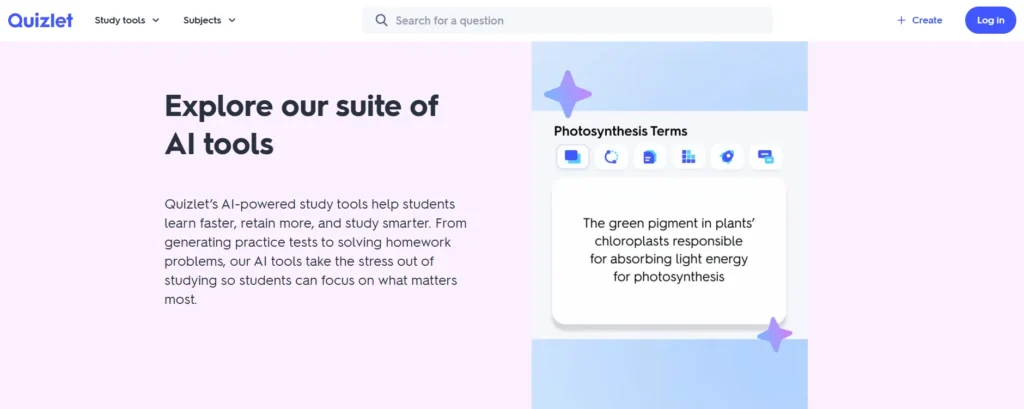The height and width of the screenshot is (409, 1024).
Task: Select the Match cards icon
Action: [765, 157]
